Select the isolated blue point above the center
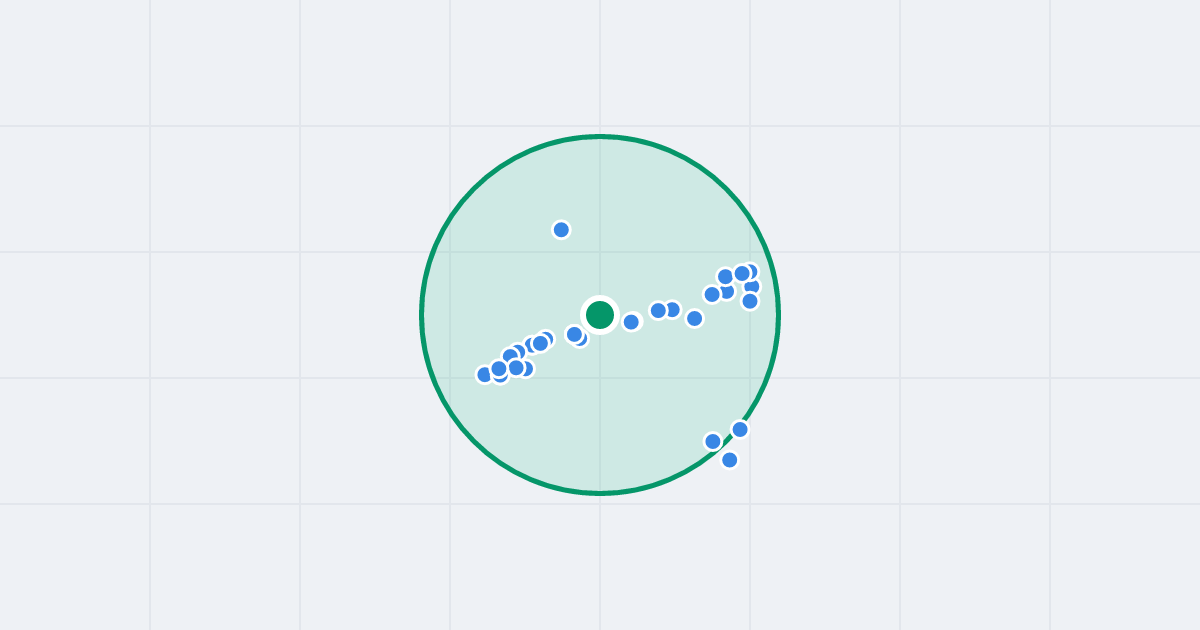The width and height of the screenshot is (1200, 630). [x=561, y=230]
